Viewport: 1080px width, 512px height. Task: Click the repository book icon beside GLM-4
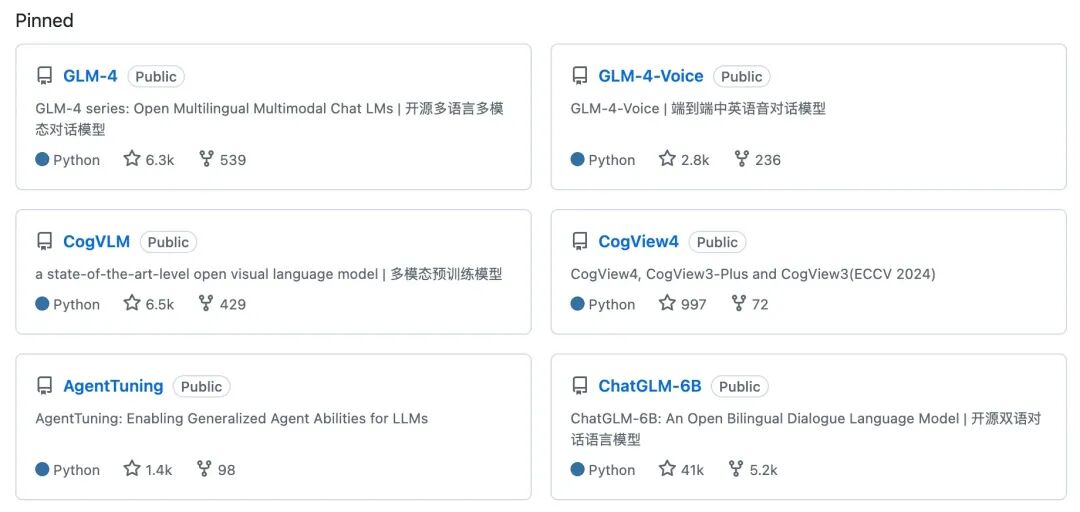pos(44,76)
